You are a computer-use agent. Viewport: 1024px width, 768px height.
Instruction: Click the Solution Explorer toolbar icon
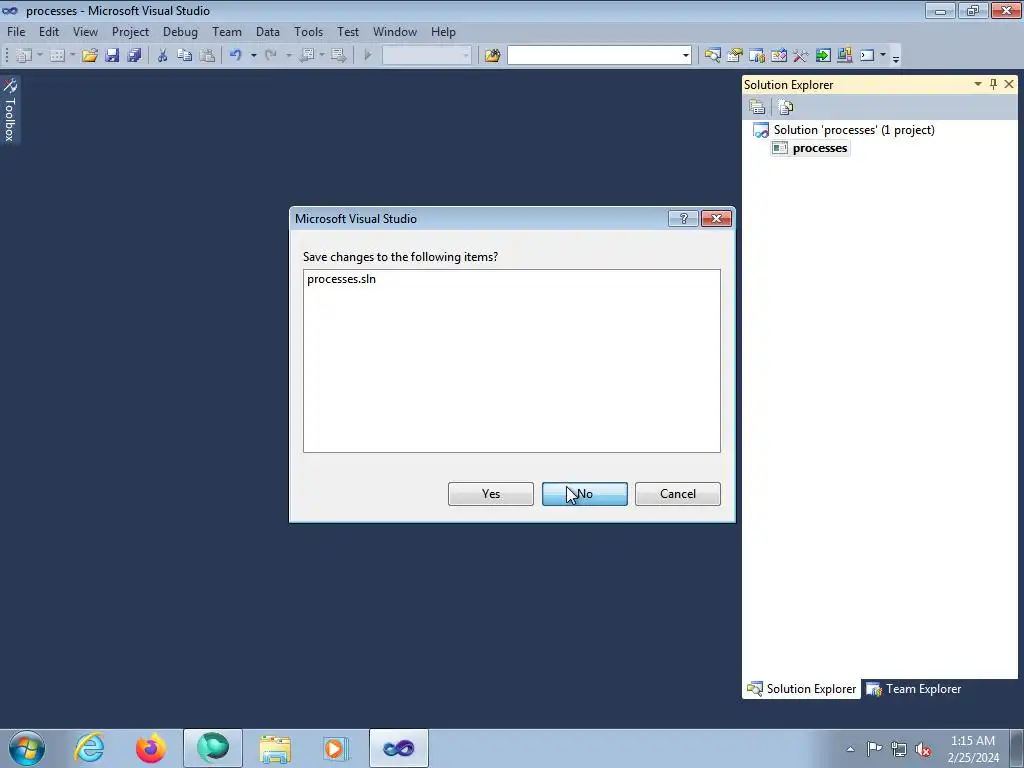(x=712, y=56)
